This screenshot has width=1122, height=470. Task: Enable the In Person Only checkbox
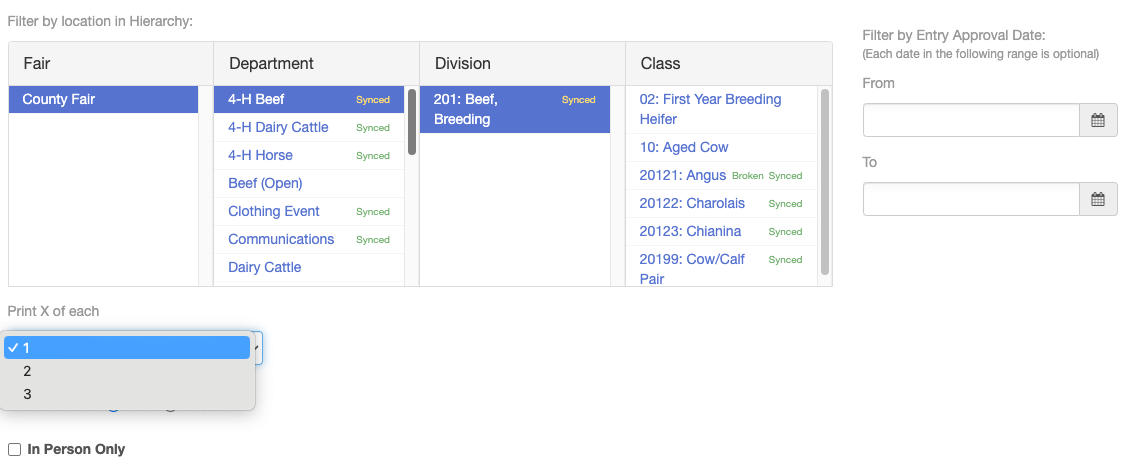[x=14, y=449]
